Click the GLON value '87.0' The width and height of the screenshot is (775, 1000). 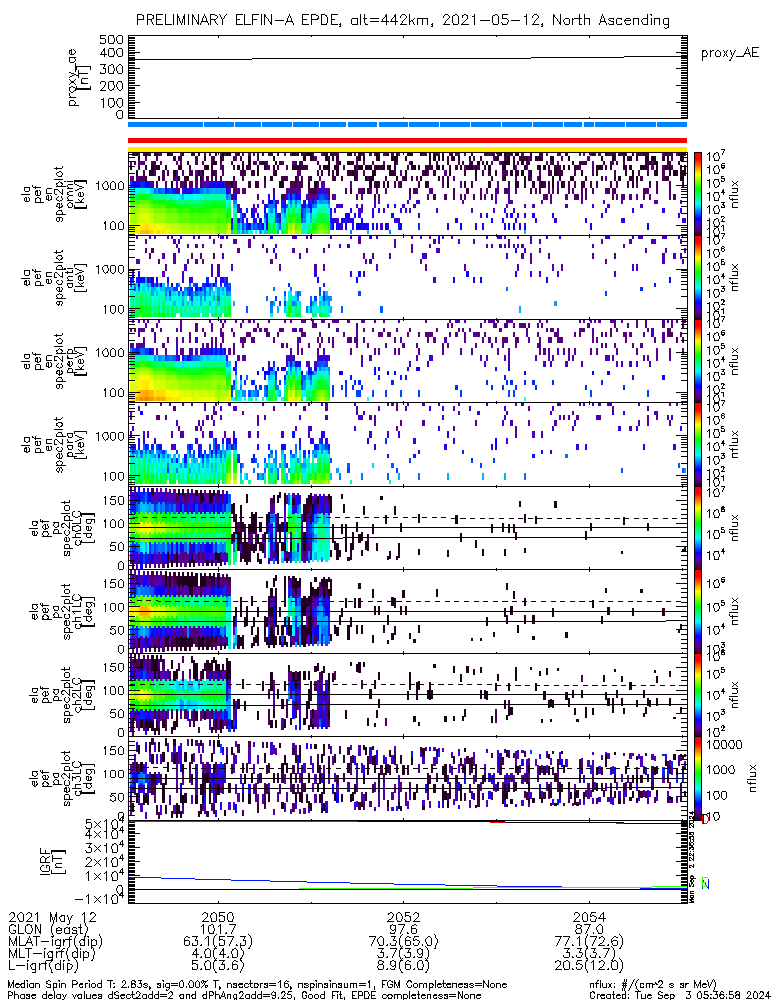pos(589,930)
